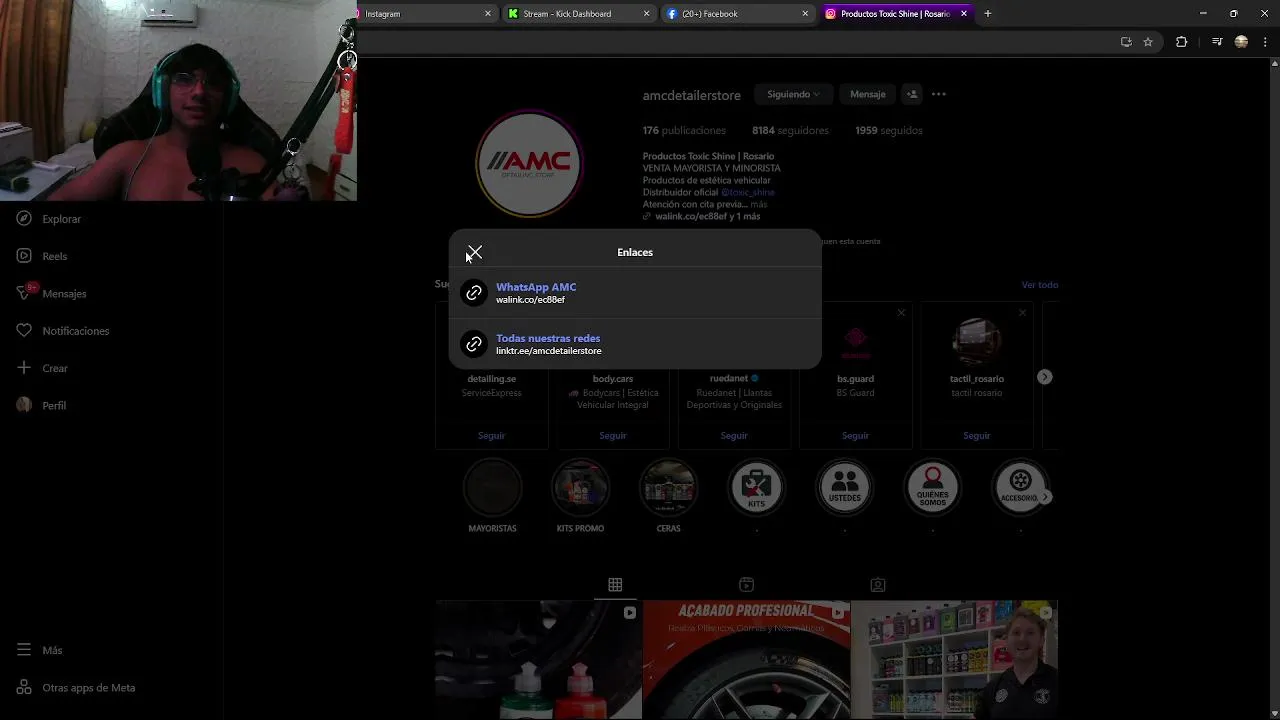Click the similar accounts person icon button

click(x=912, y=94)
